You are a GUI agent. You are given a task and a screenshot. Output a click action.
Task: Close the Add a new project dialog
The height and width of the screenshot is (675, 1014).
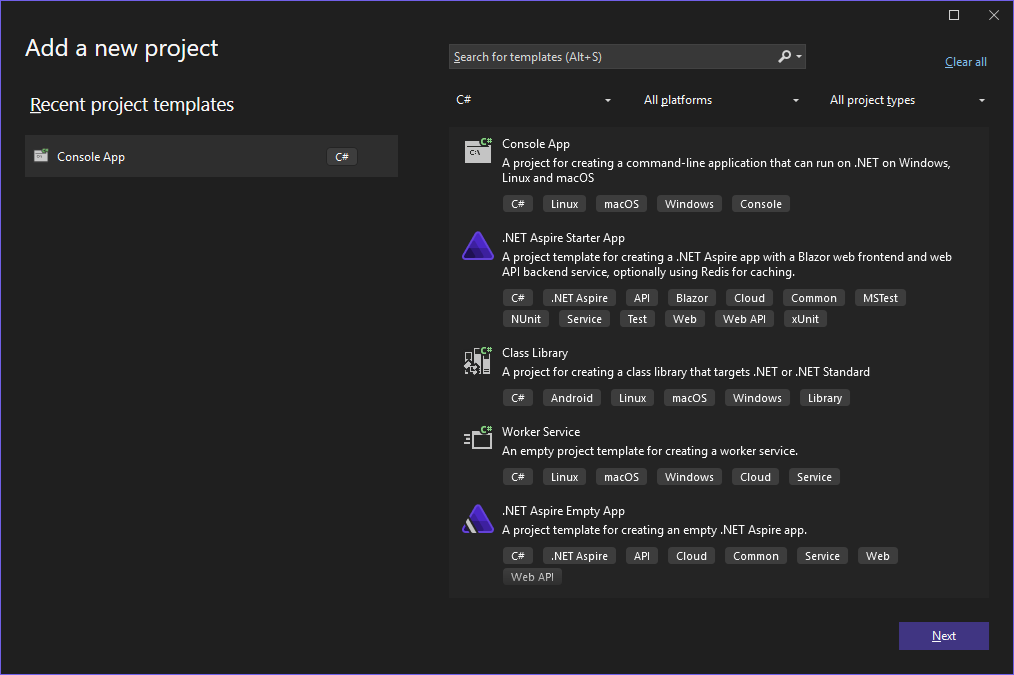(994, 15)
